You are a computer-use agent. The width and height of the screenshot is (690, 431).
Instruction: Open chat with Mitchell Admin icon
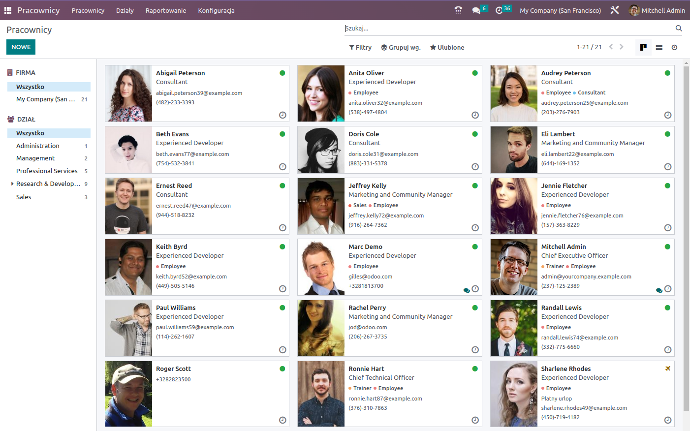click(659, 290)
